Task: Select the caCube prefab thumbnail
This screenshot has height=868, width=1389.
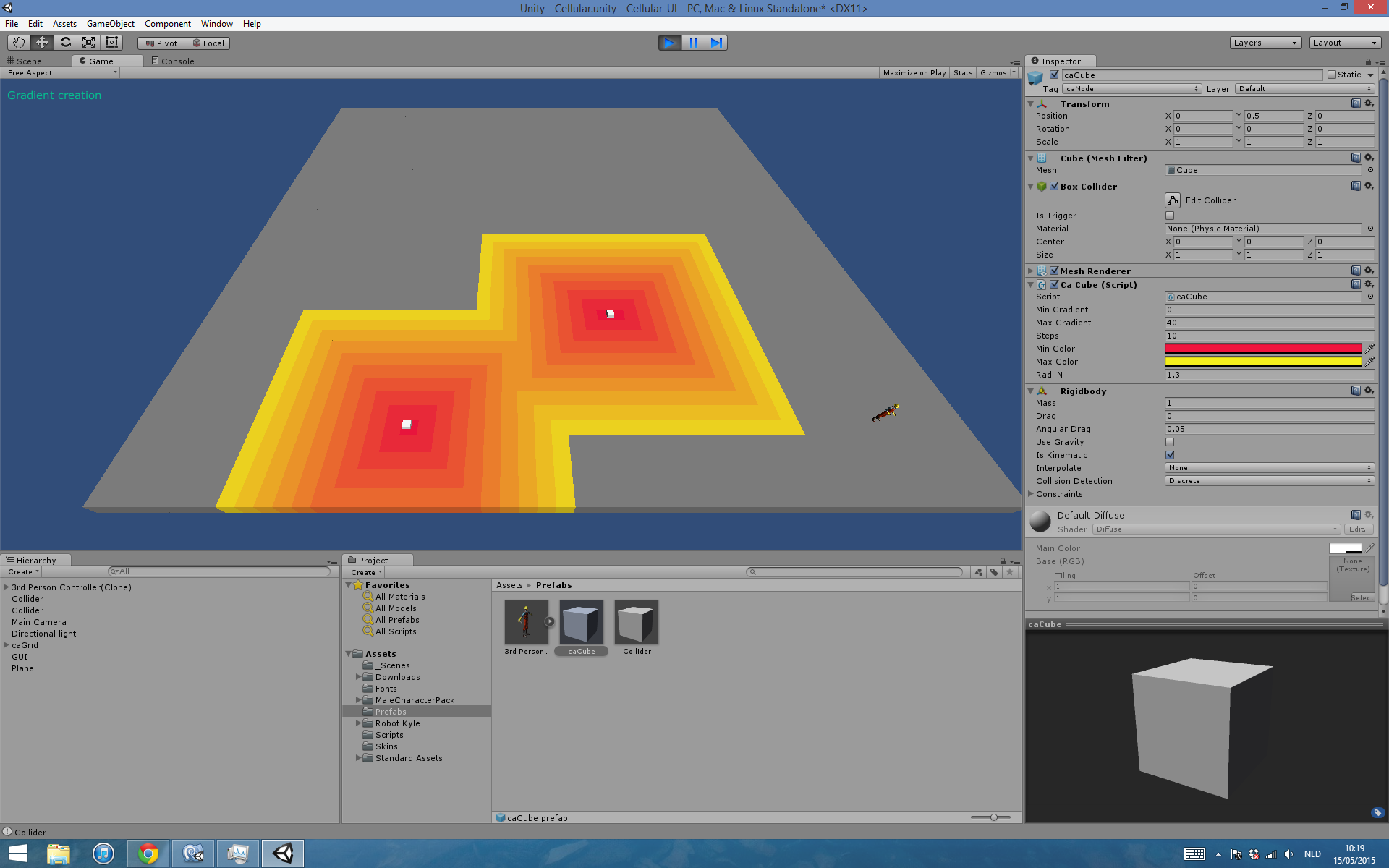Action: [x=582, y=621]
